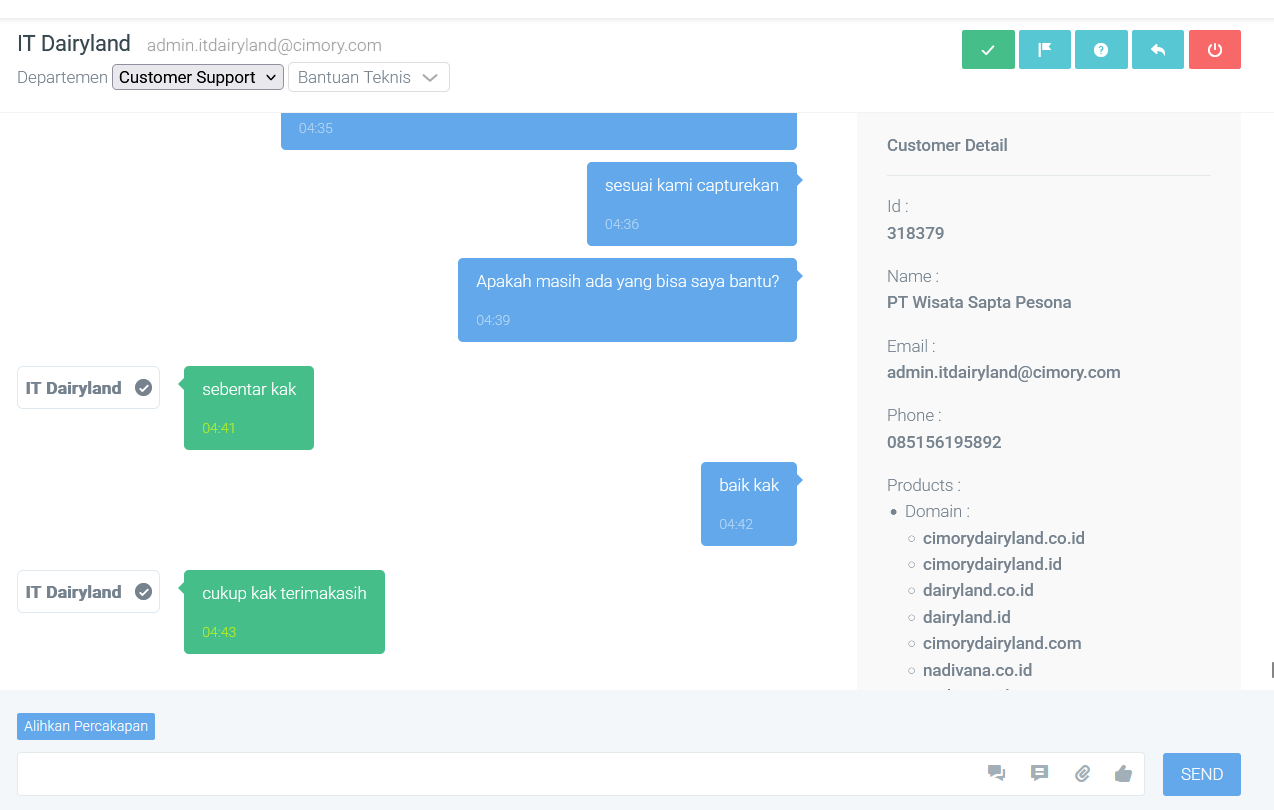Screen dimensions: 1274x810
Task: Click the SEND button
Action: pyautogui.click(x=1202, y=774)
